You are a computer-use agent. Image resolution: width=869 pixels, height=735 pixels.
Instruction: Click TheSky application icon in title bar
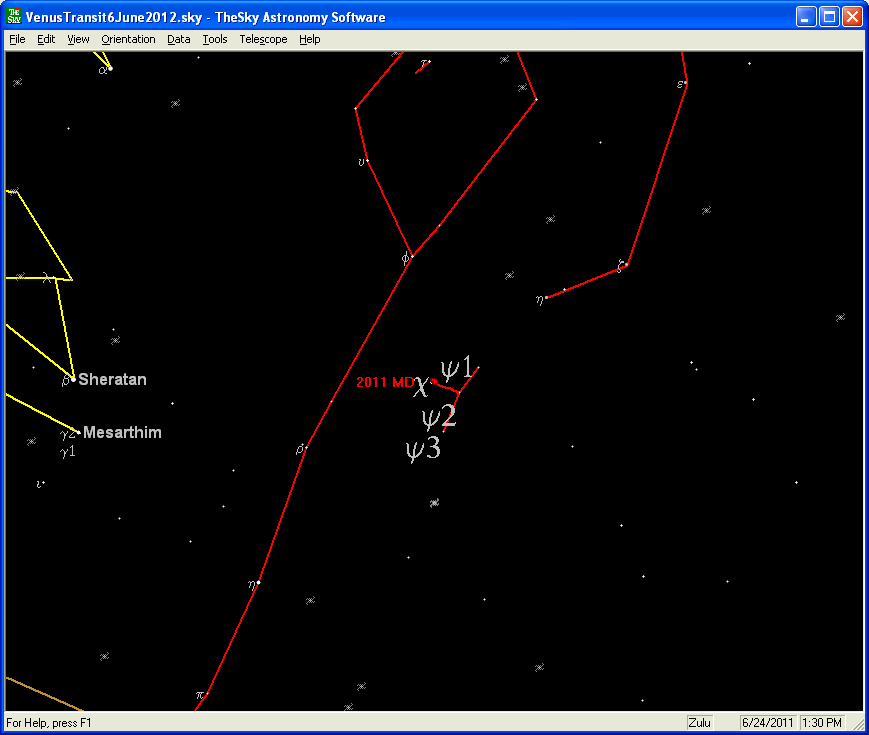coord(15,17)
